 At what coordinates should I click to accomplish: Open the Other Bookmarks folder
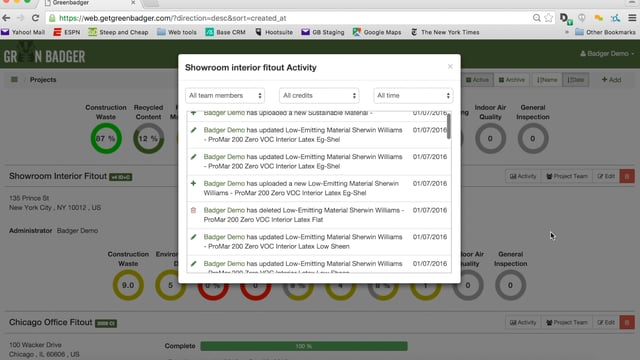click(605, 32)
